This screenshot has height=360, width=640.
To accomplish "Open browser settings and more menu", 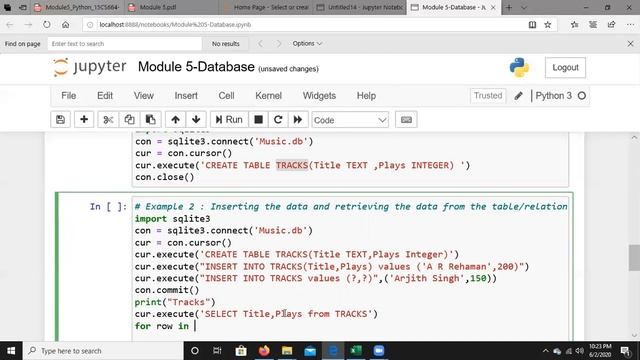I will tap(630, 25).
